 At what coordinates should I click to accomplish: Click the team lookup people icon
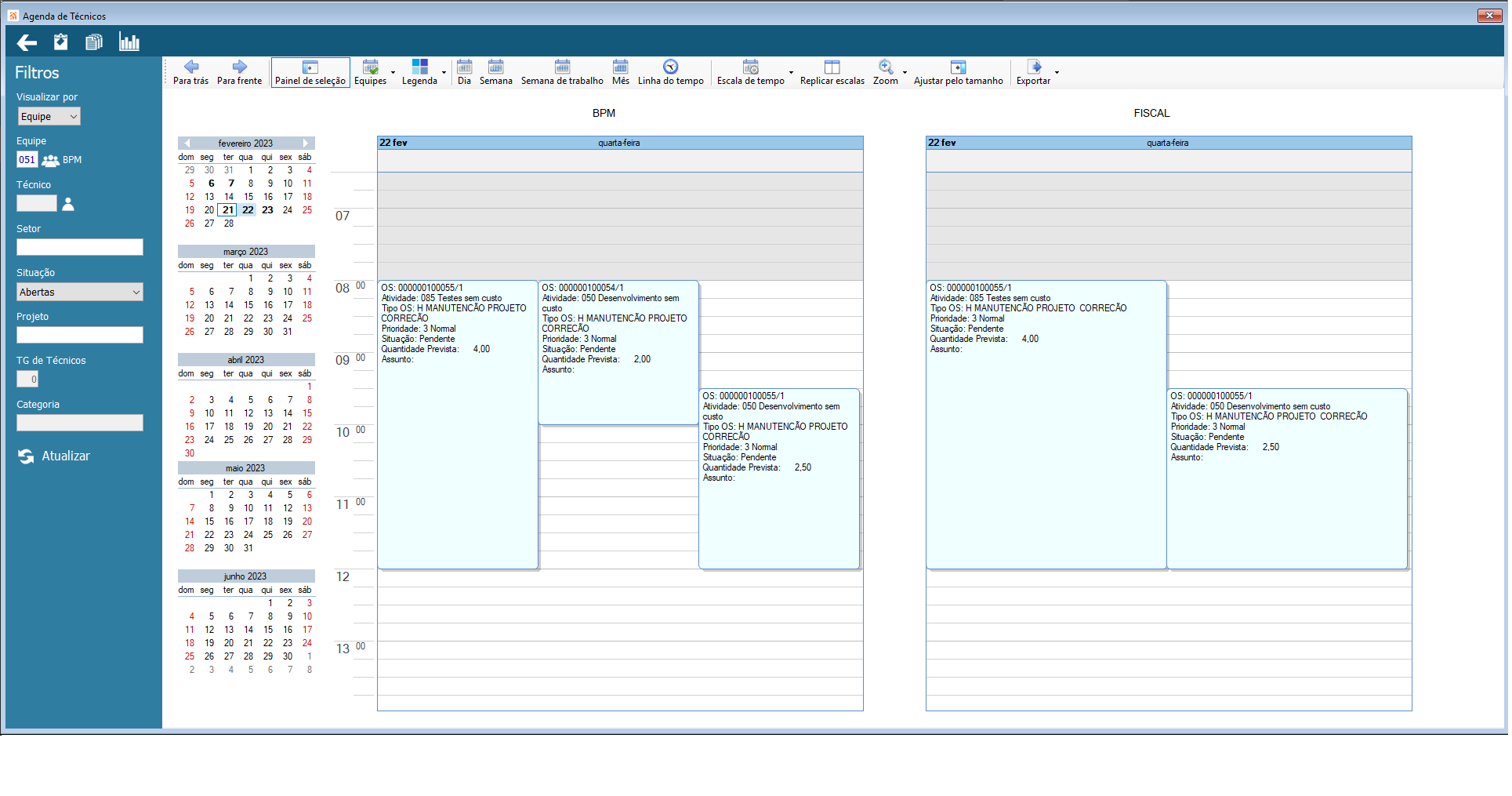(x=51, y=160)
